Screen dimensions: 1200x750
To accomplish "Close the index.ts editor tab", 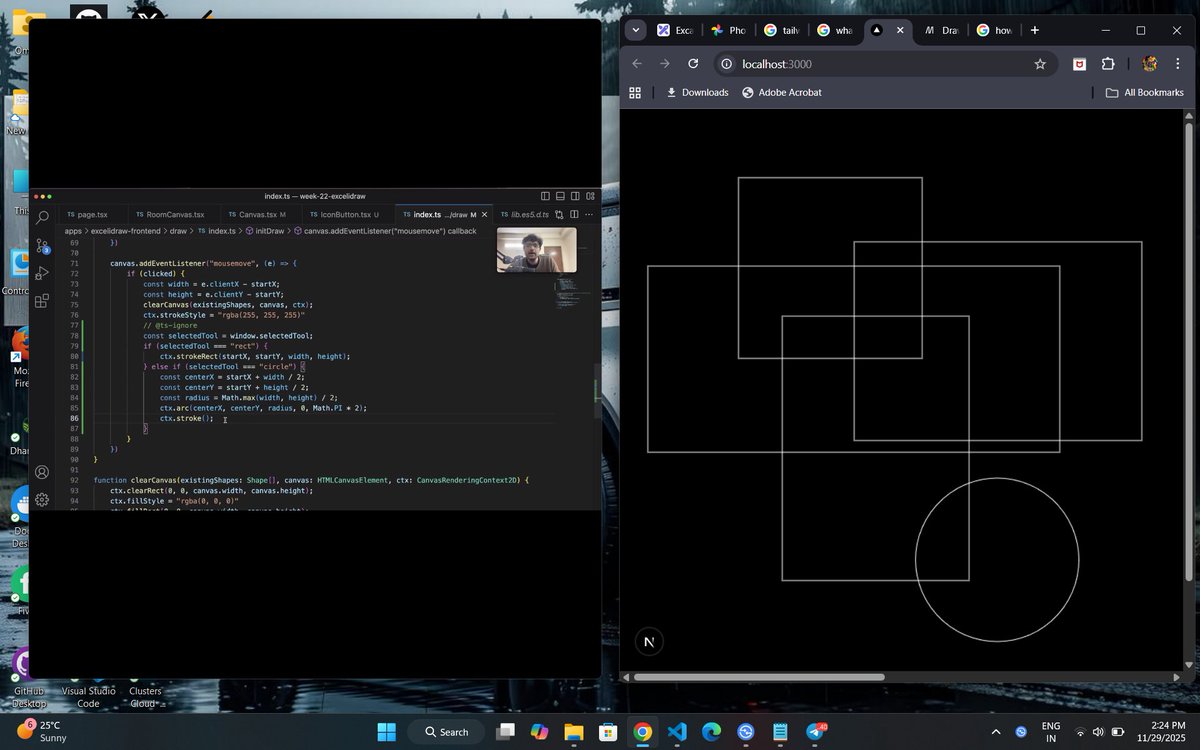I will coord(485,214).
